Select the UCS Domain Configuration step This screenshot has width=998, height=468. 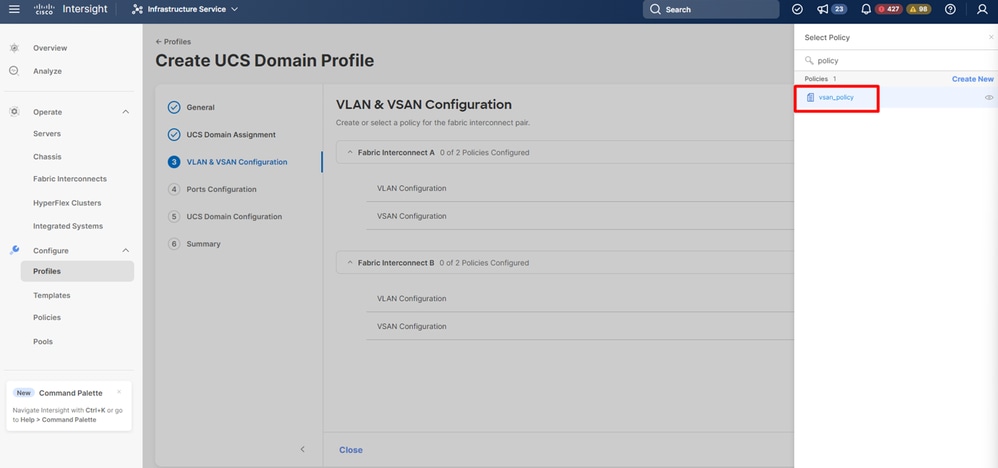coord(234,216)
